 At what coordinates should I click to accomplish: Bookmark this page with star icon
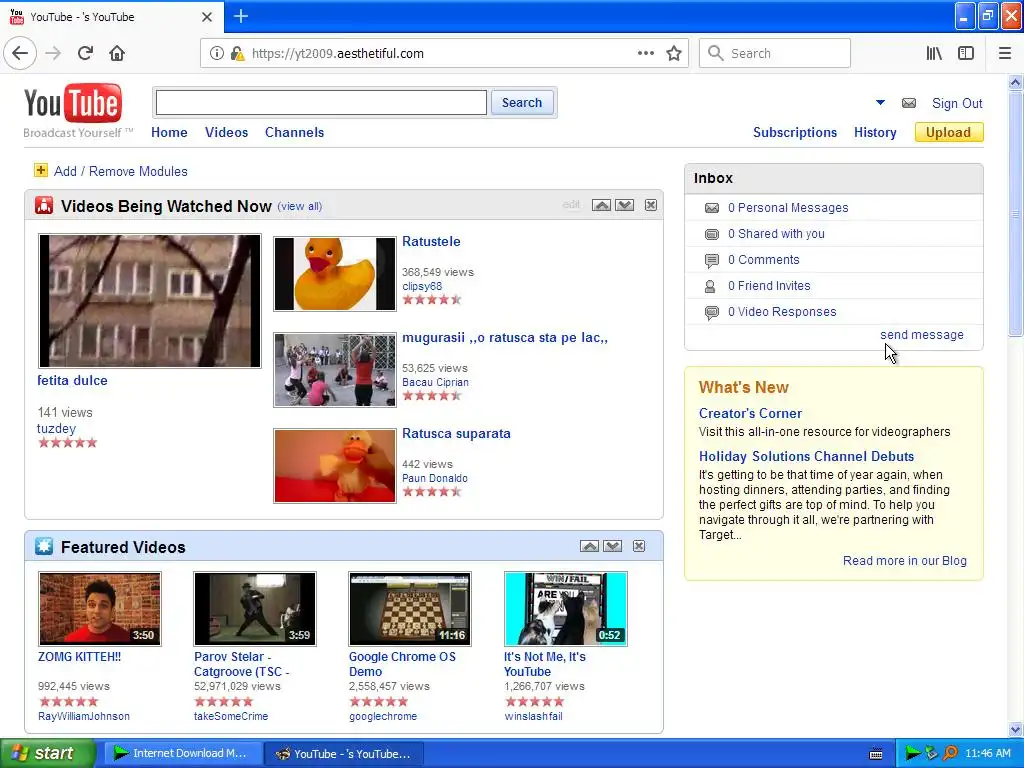coord(674,53)
